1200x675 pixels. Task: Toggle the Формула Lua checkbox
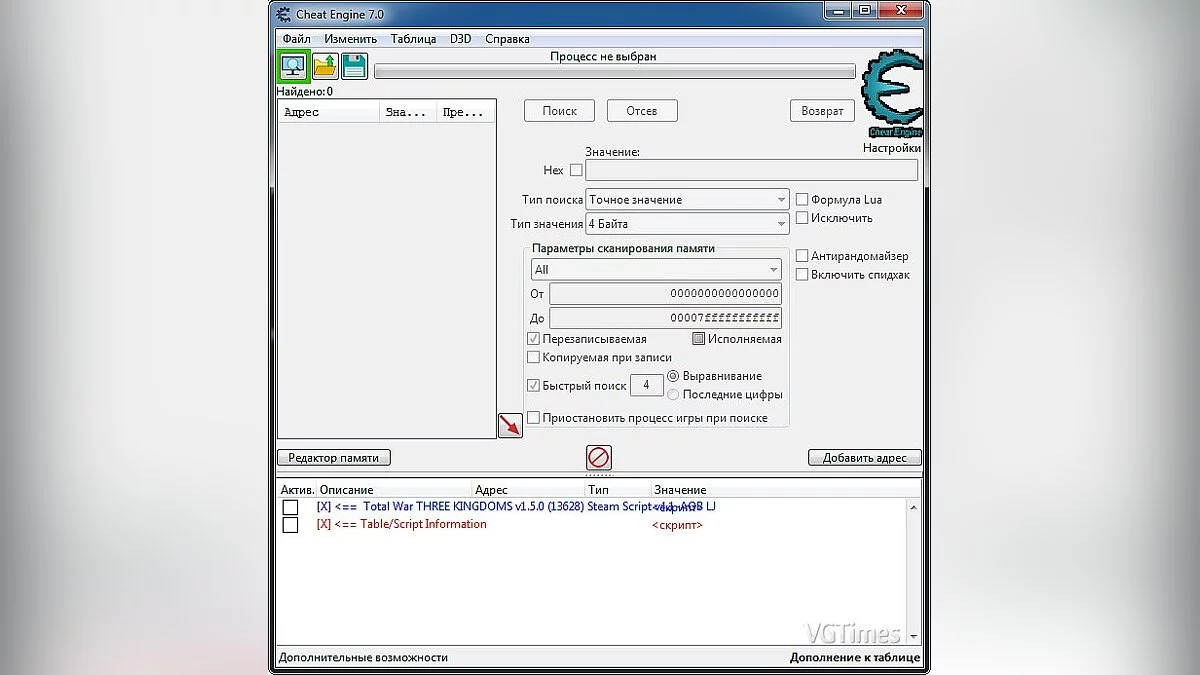pos(802,200)
